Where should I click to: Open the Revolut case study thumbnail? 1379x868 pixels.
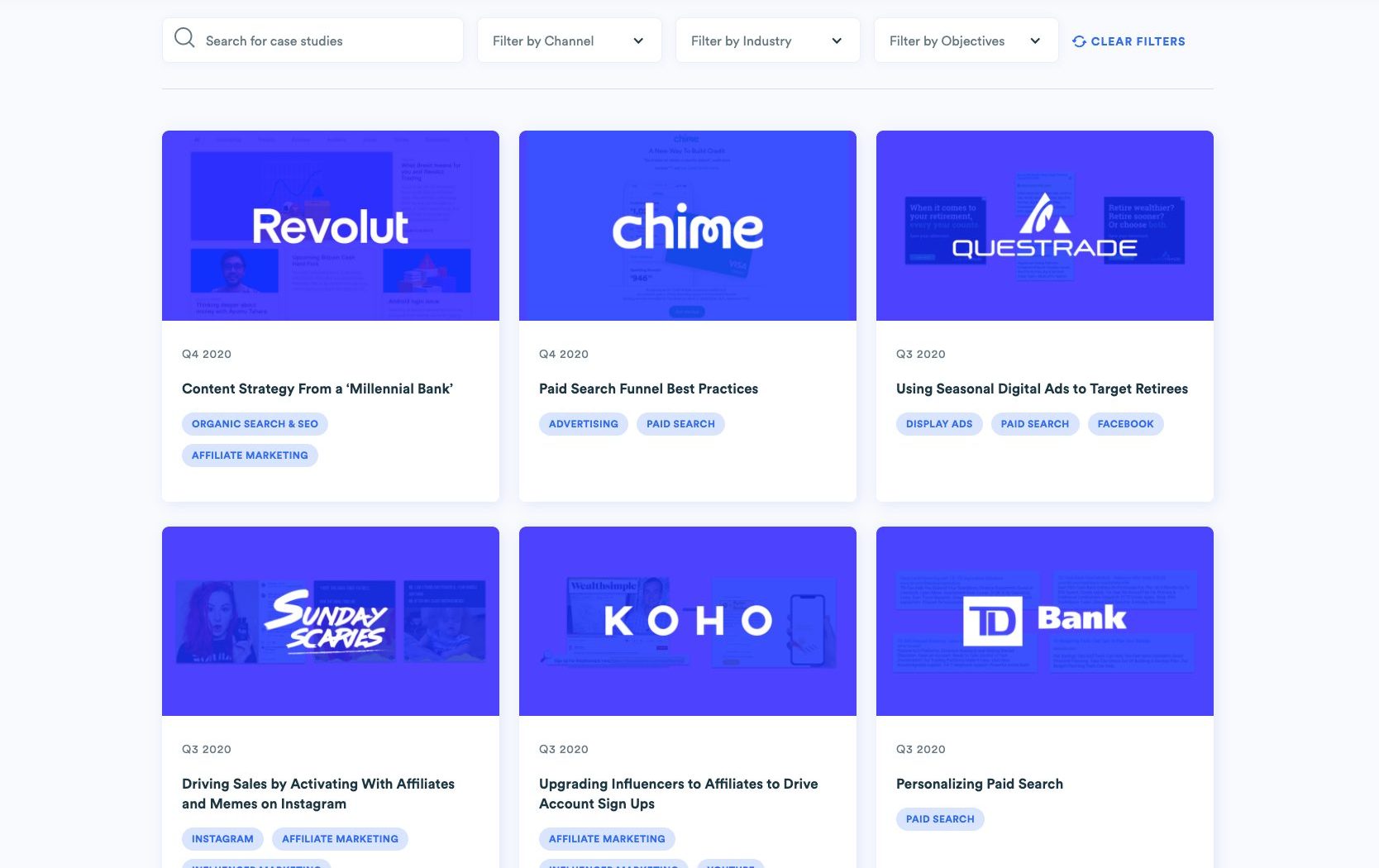coord(331,226)
